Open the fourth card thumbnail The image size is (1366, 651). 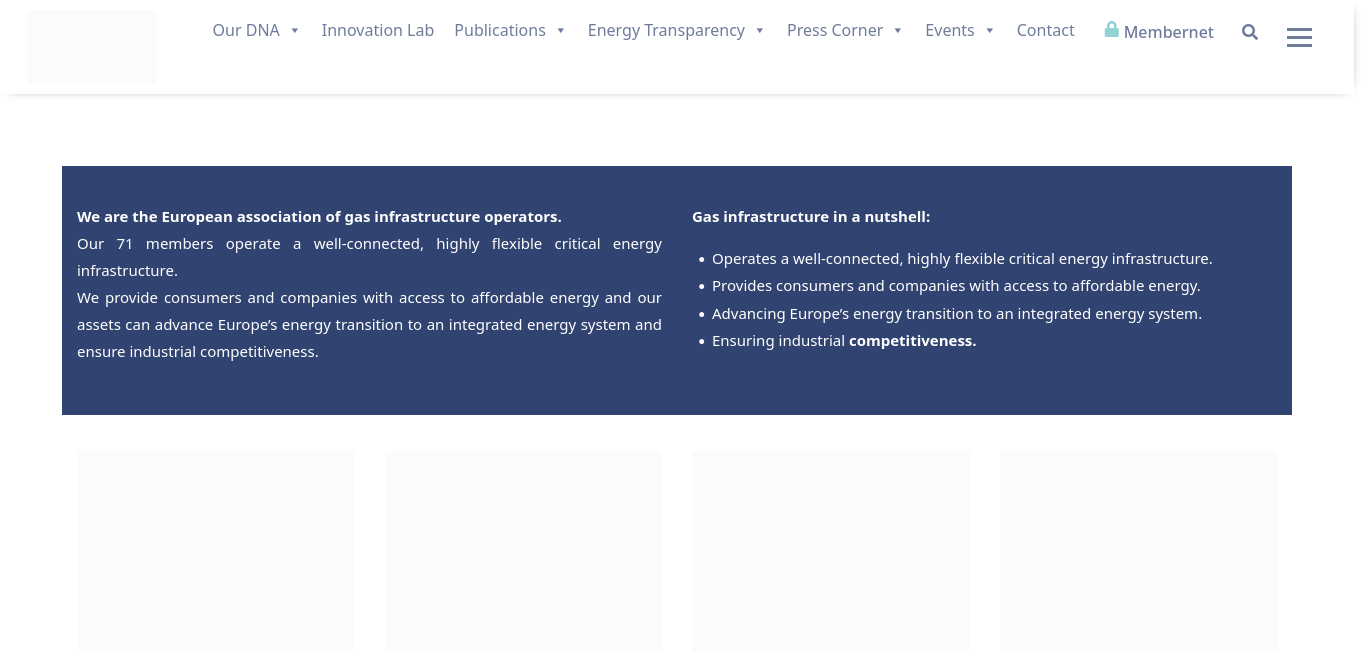1138,550
